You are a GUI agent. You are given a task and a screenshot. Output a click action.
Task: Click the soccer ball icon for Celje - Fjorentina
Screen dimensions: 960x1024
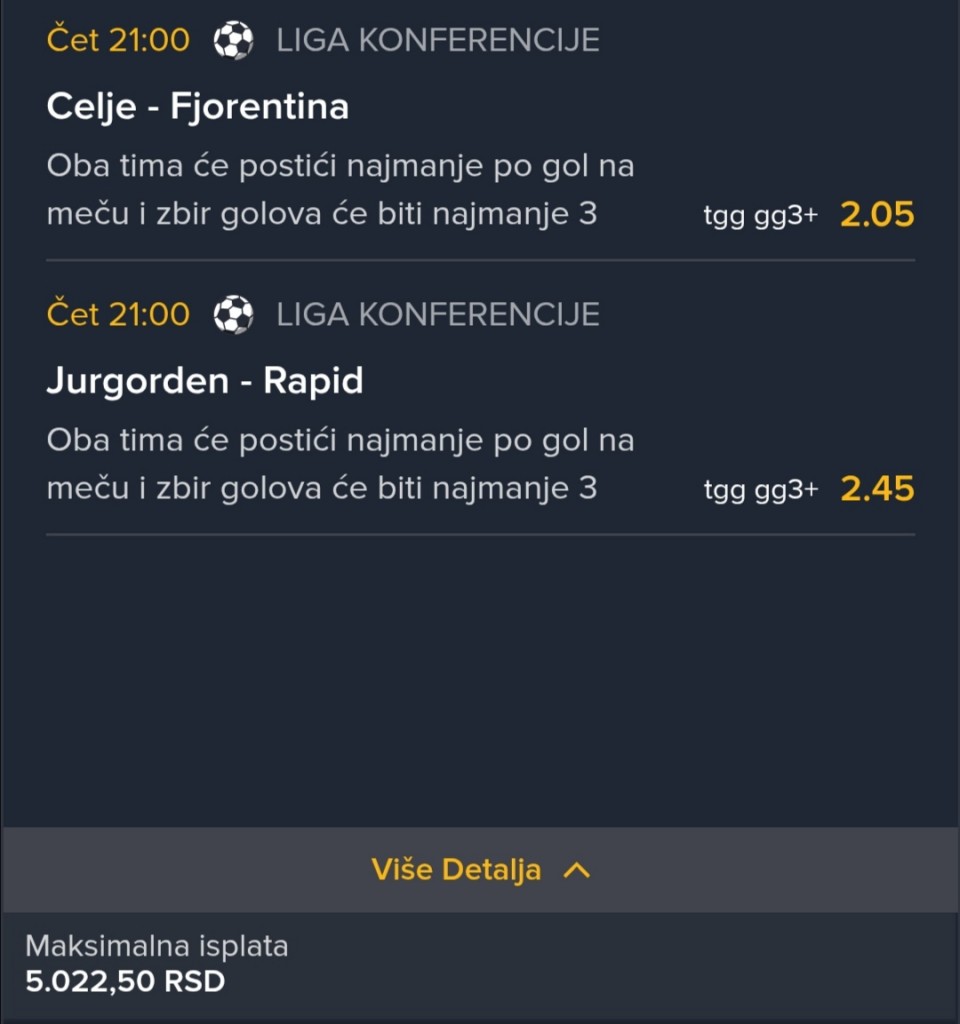coord(233,41)
